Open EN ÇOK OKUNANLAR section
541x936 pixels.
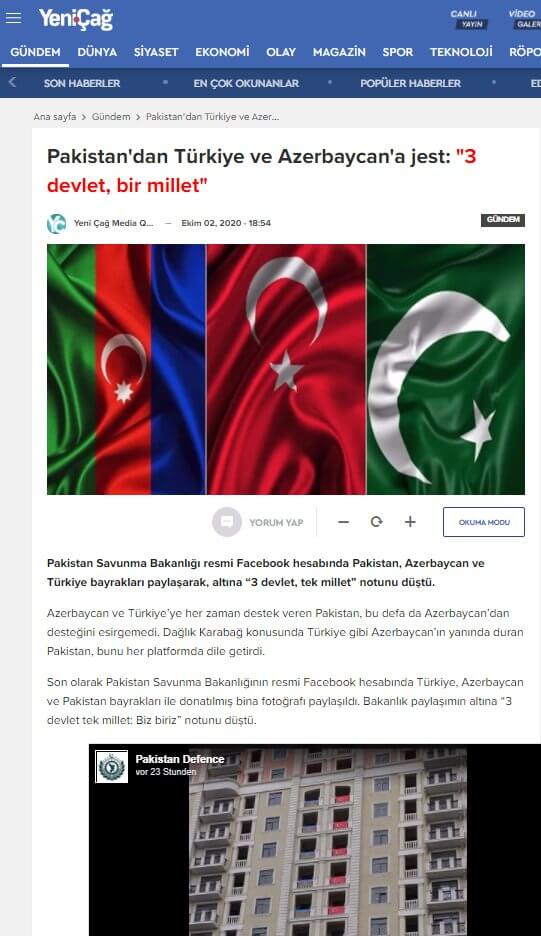246,84
